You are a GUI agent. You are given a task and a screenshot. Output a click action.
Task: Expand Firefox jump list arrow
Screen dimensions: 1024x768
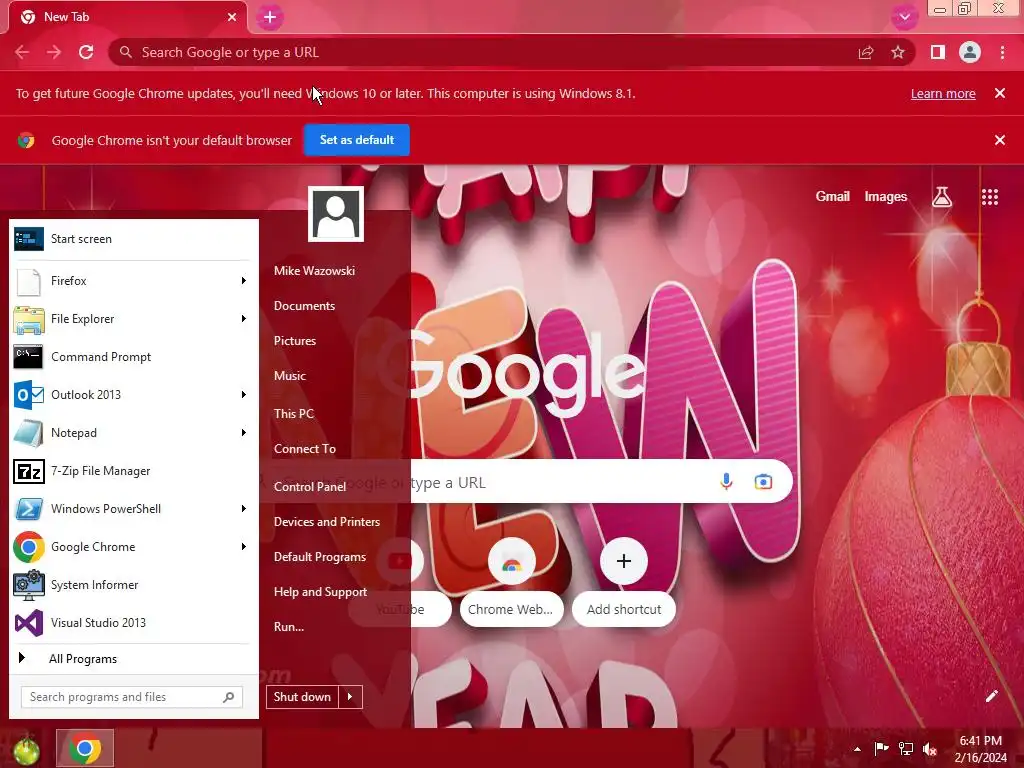point(244,281)
